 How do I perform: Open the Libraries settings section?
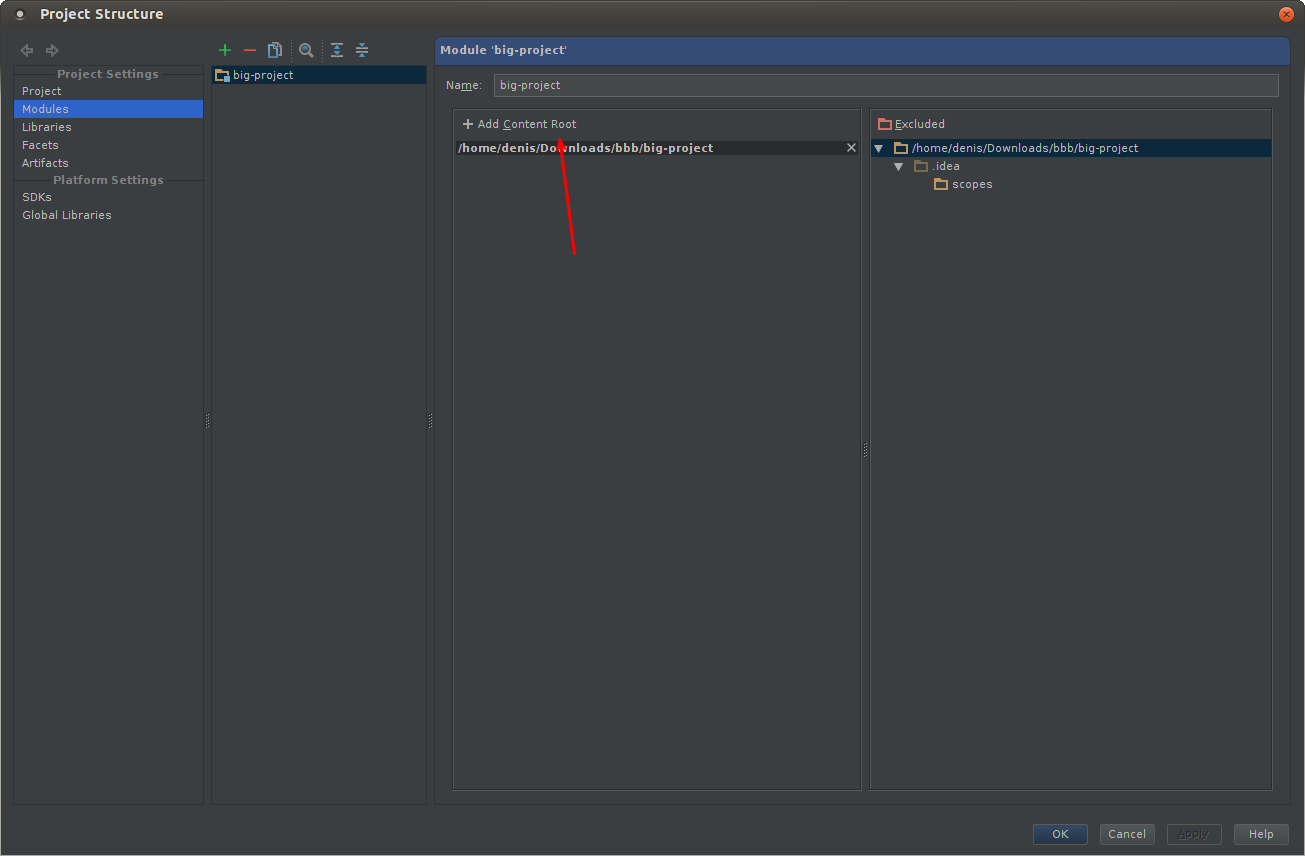coord(47,127)
